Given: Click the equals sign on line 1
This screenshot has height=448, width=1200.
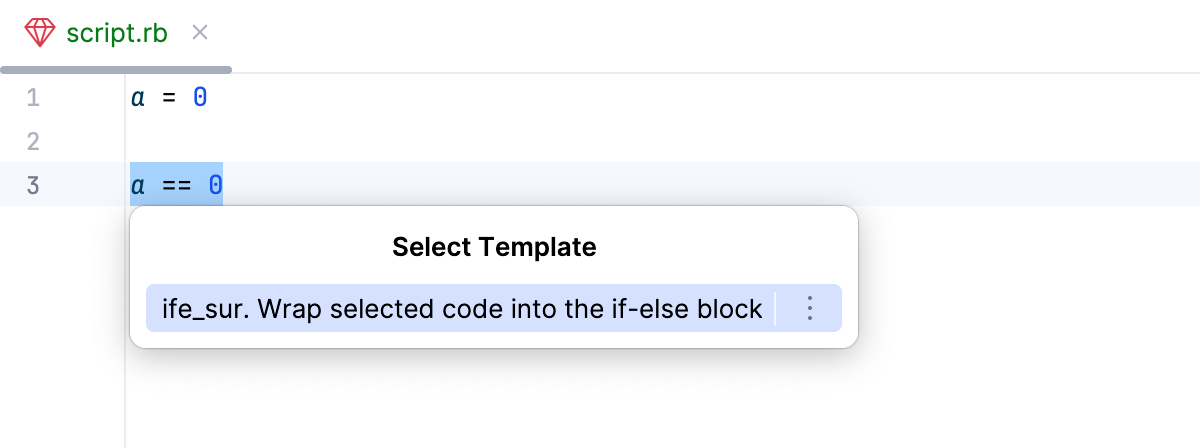Looking at the screenshot, I should (x=169, y=98).
